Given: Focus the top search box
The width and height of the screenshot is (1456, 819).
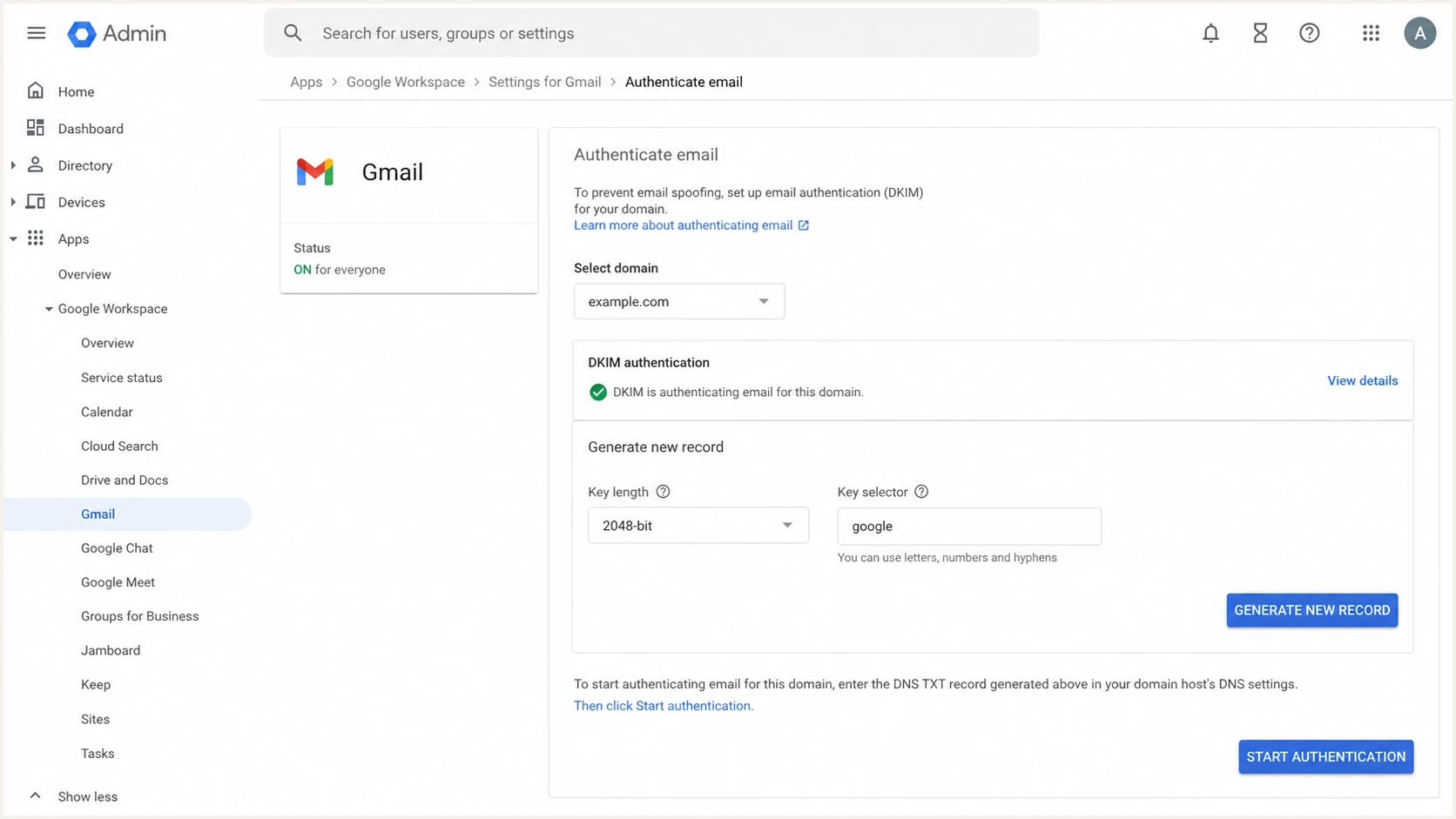Looking at the screenshot, I should click(x=651, y=33).
